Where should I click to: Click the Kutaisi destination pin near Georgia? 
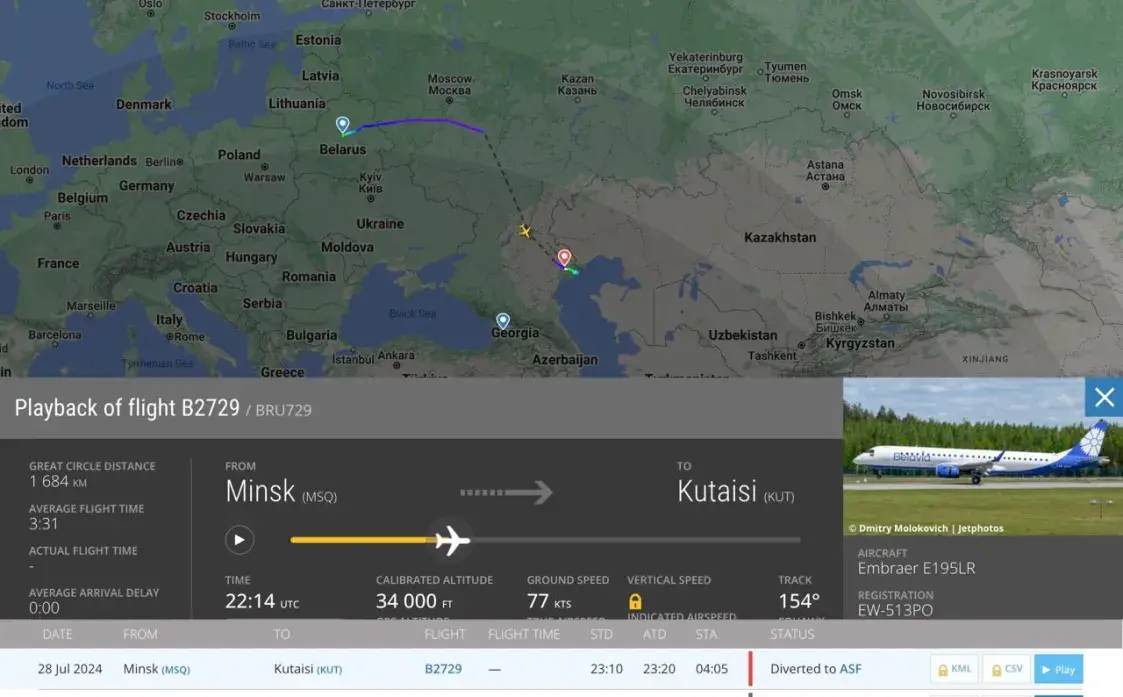pyautogui.click(x=503, y=320)
